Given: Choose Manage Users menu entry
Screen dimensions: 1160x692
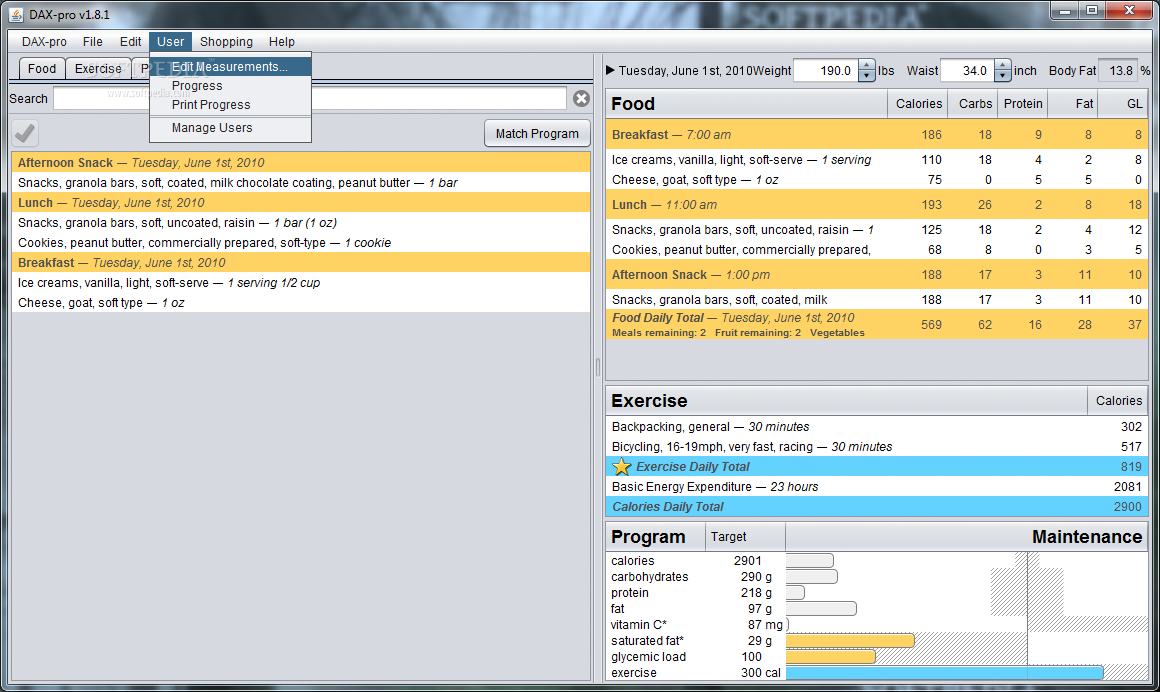Looking at the screenshot, I should tap(230, 128).
